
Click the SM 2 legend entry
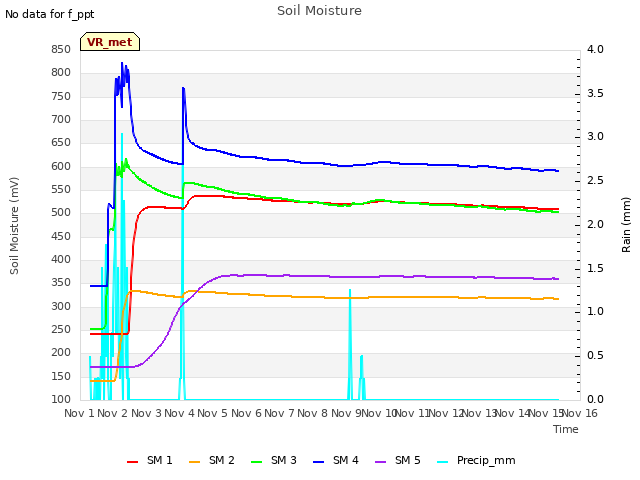coord(212,460)
